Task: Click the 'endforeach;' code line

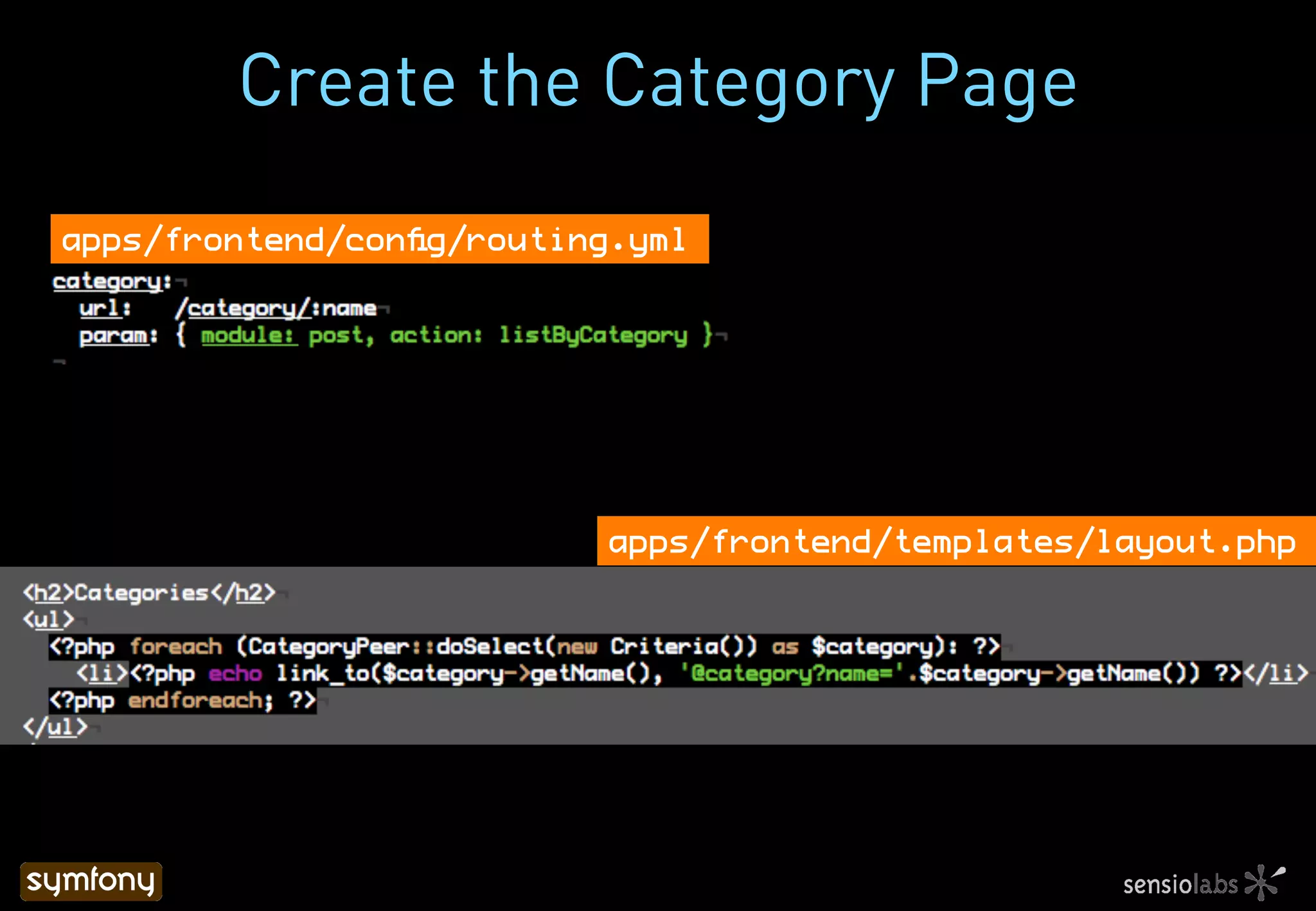Action: tap(182, 700)
